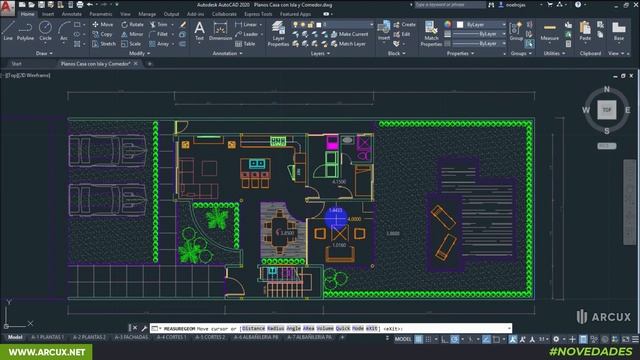
Task: Click the Move command
Action: click(x=102, y=24)
